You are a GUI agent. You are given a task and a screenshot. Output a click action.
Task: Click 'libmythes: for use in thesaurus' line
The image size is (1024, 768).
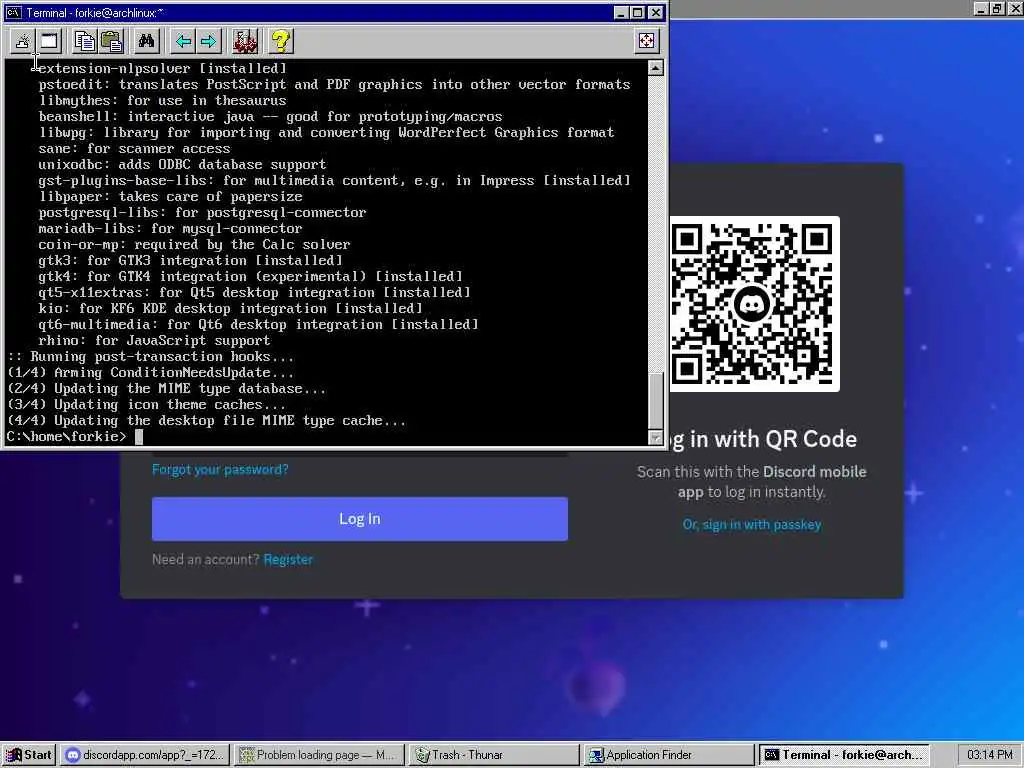[x=162, y=101]
